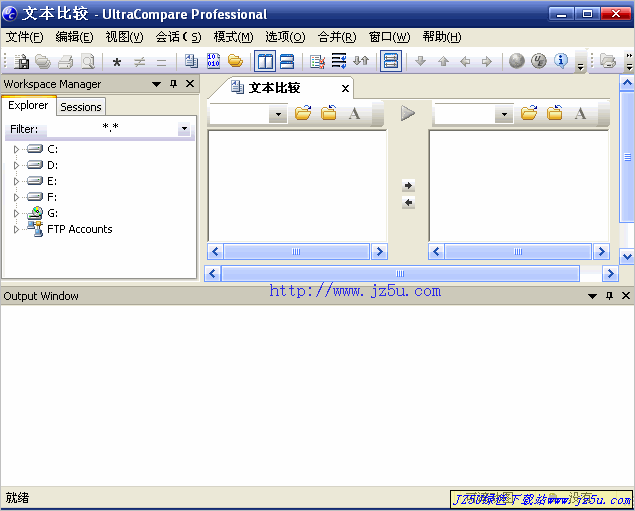Click the line wrap lines-with-arrows icon
Image resolution: width=635 pixels, height=511 pixels.
click(x=339, y=61)
